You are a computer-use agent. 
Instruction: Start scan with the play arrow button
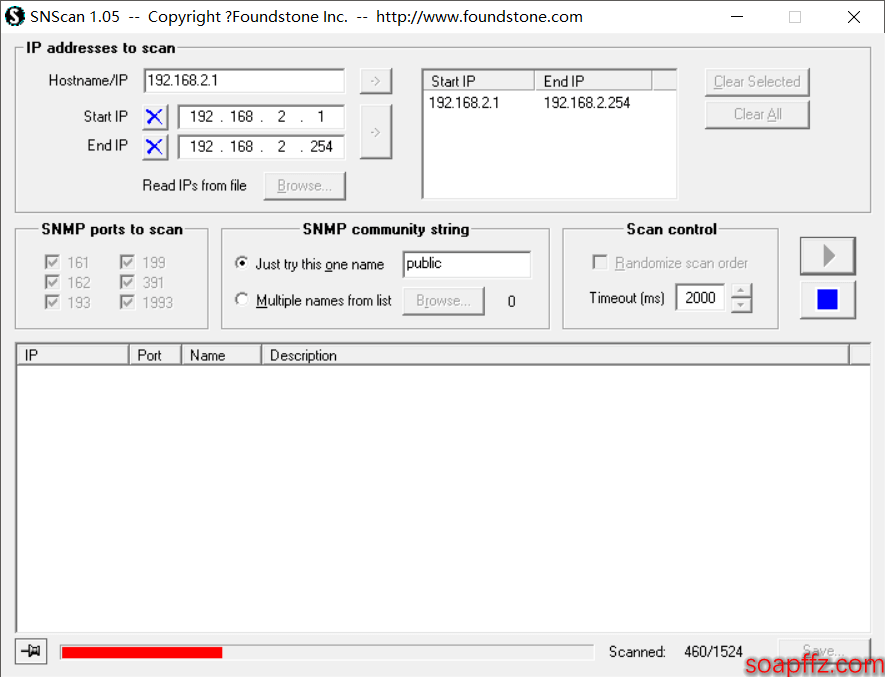point(827,256)
